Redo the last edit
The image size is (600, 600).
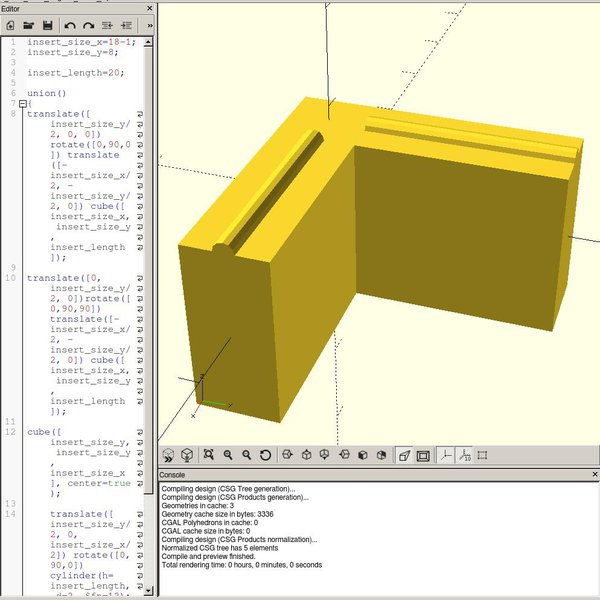pos(89,25)
